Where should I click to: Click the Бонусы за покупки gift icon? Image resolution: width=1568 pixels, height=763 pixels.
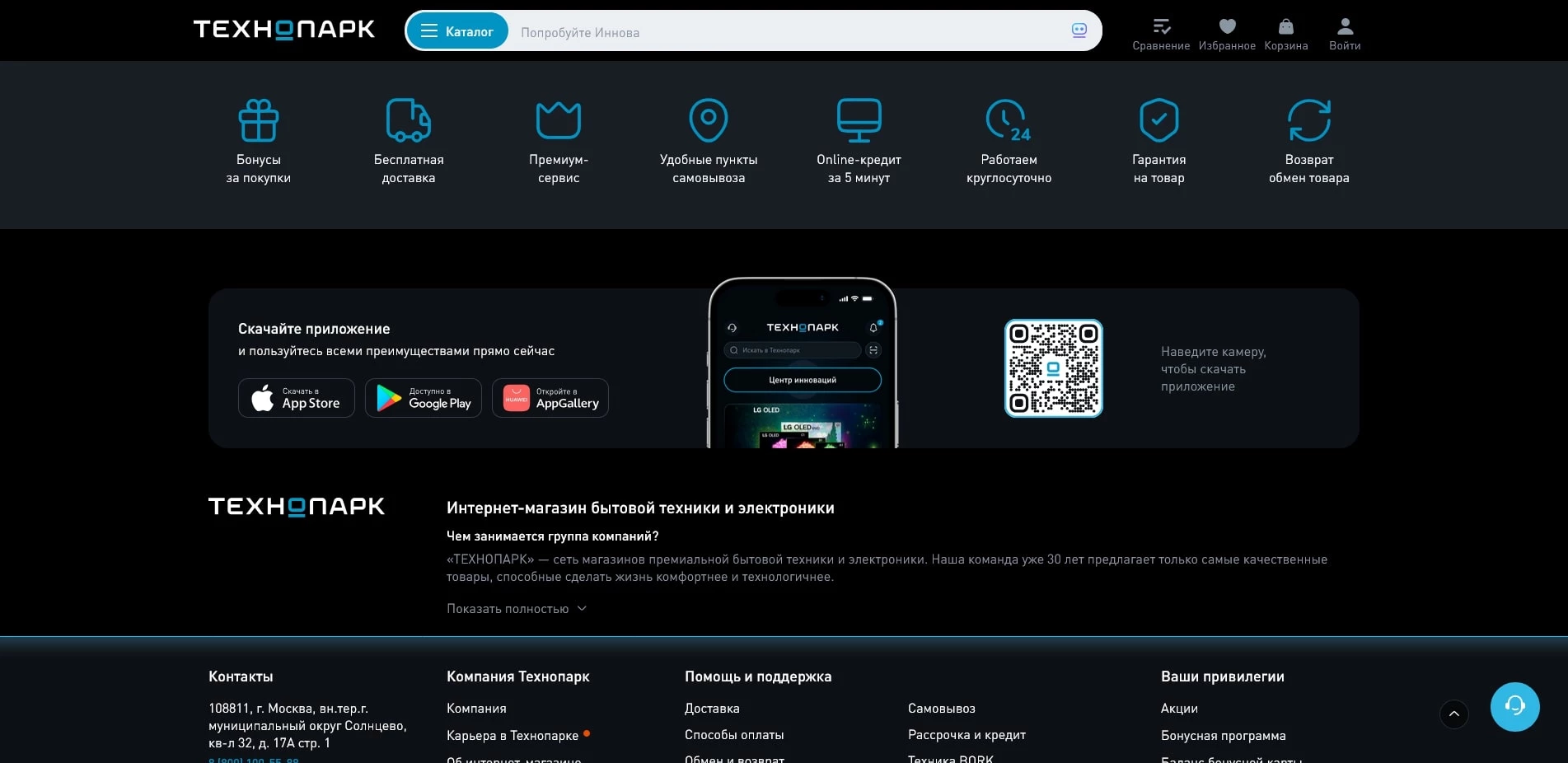pyautogui.click(x=259, y=121)
